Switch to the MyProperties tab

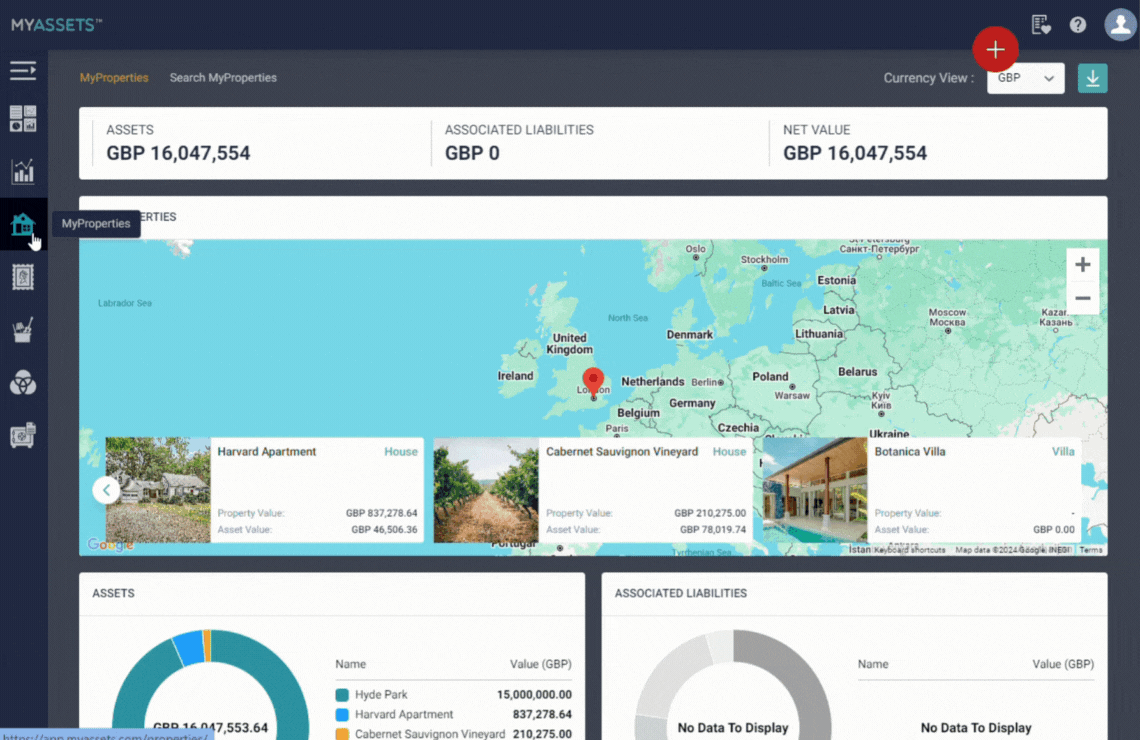pos(114,78)
